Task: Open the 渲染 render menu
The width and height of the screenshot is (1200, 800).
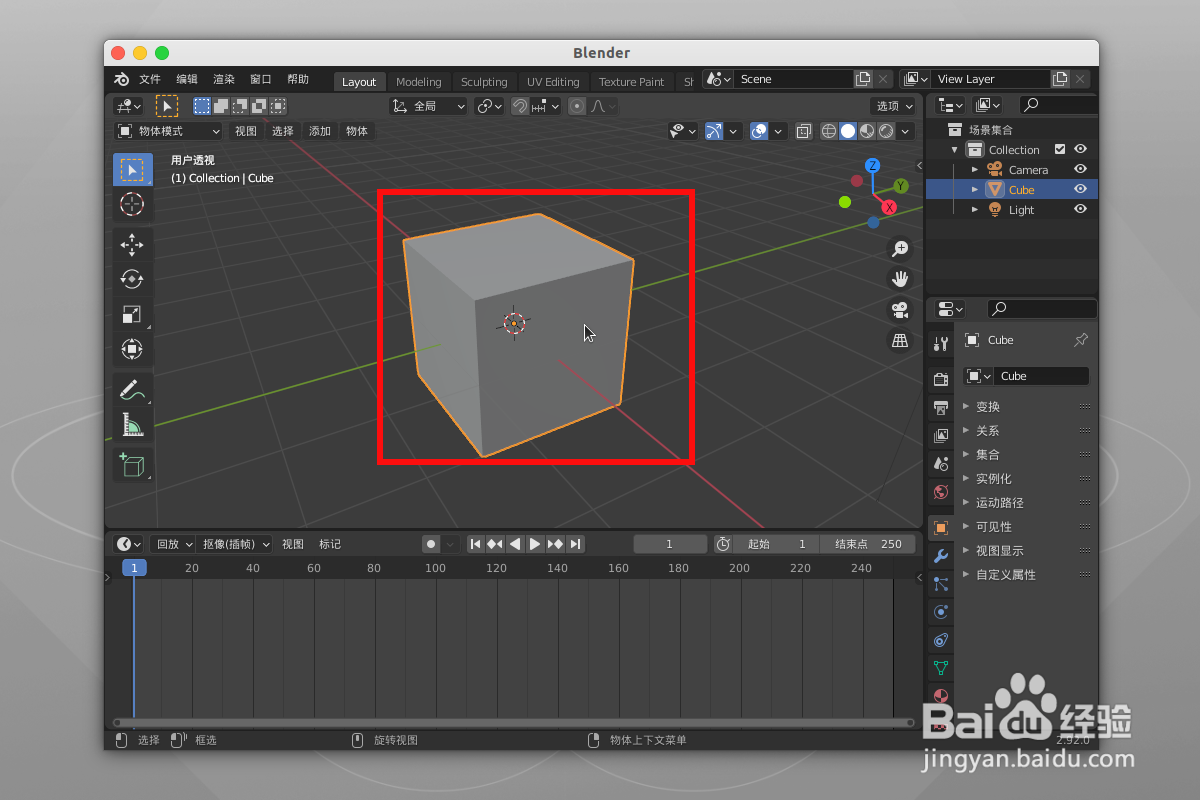Action: click(x=224, y=79)
